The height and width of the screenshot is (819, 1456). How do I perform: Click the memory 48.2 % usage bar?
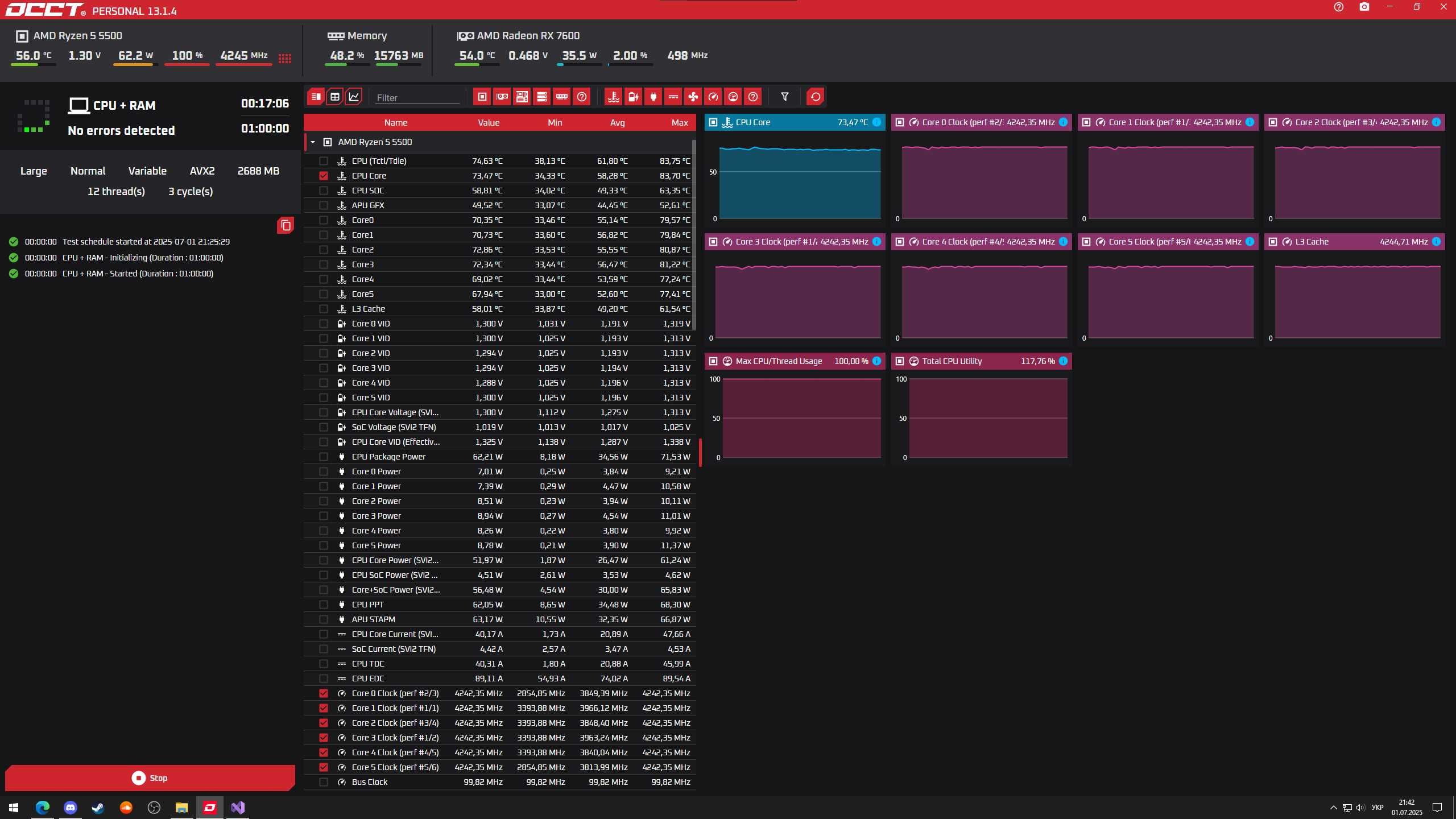pos(348,65)
